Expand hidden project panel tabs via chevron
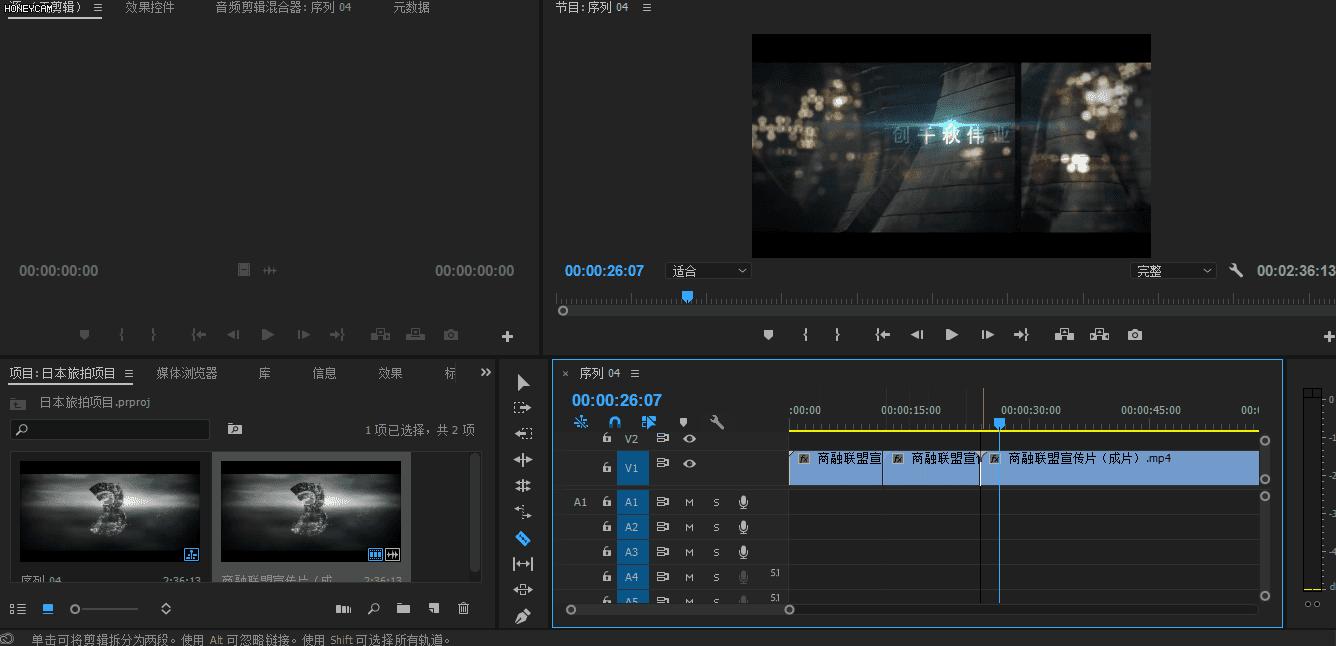This screenshot has width=1336, height=646. pos(486,372)
